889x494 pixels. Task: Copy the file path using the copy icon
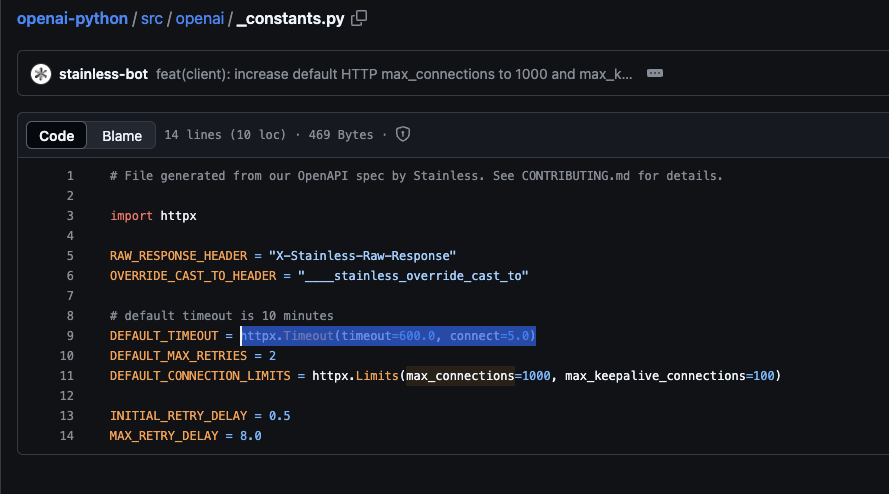pos(359,18)
